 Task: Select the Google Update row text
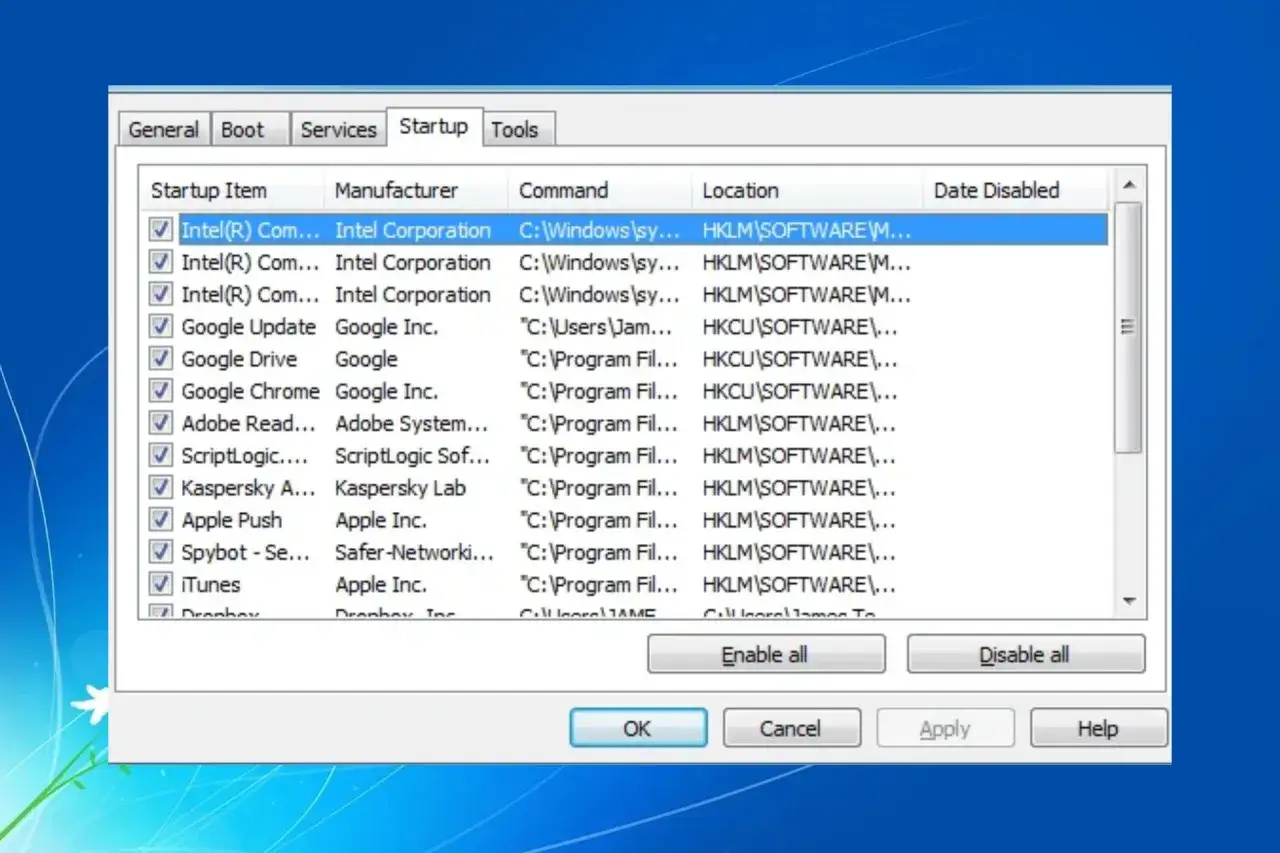248,327
